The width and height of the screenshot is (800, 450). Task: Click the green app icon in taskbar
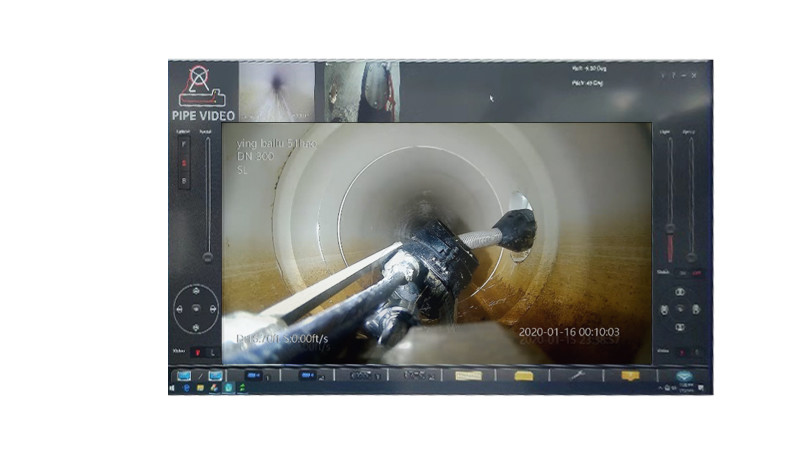242,388
